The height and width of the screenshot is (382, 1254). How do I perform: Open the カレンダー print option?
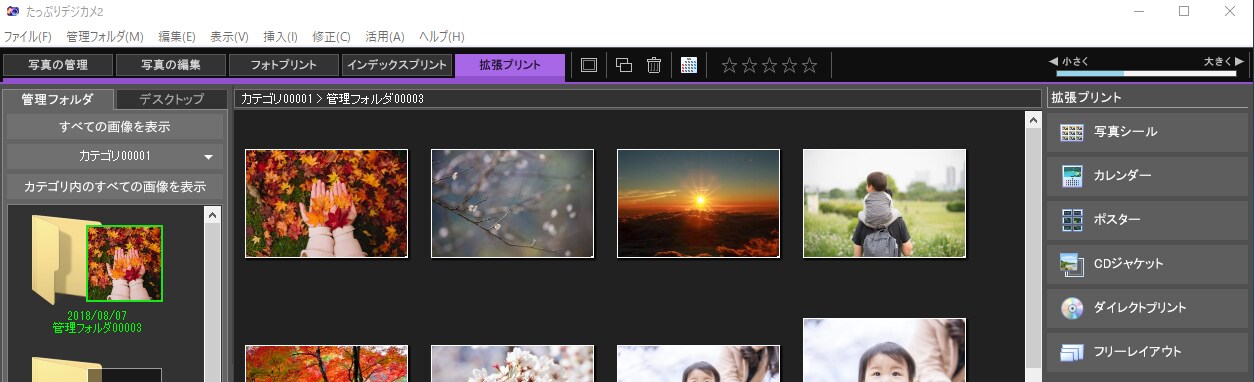1147,176
